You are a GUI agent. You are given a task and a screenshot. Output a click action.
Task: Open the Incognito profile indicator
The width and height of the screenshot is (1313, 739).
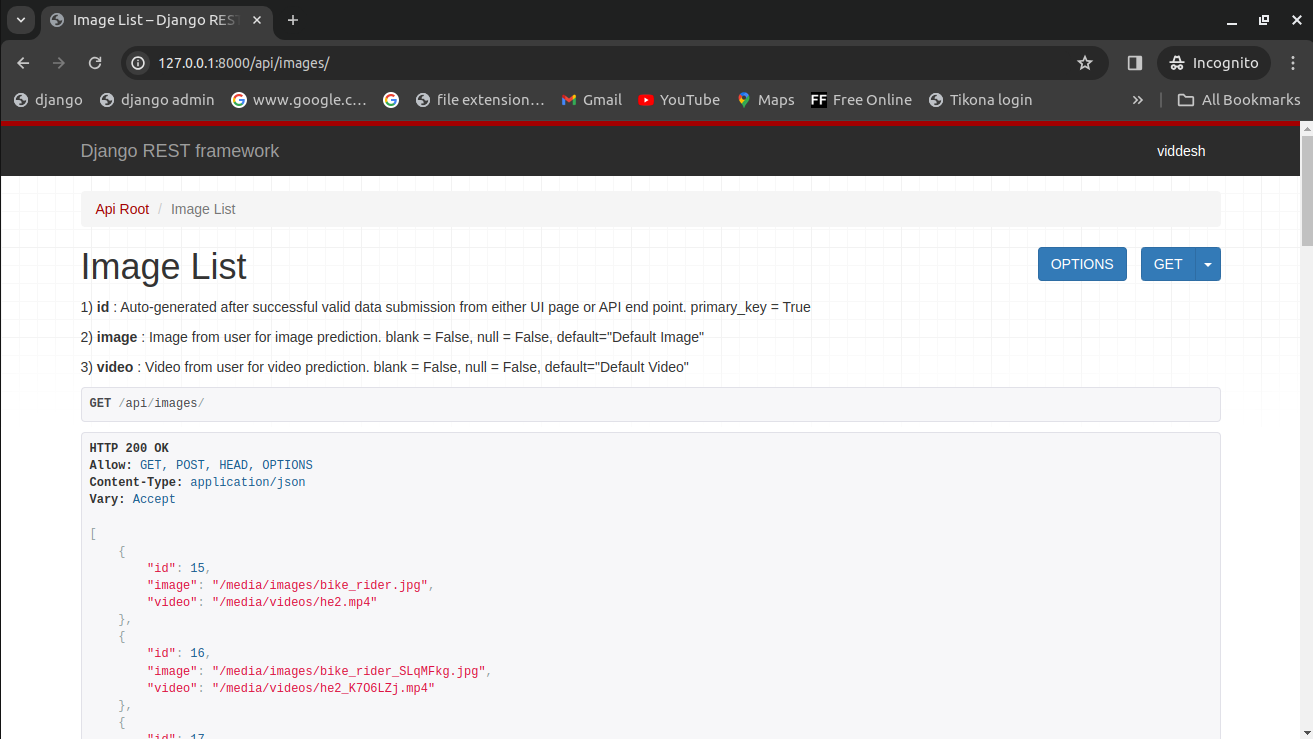click(1214, 63)
